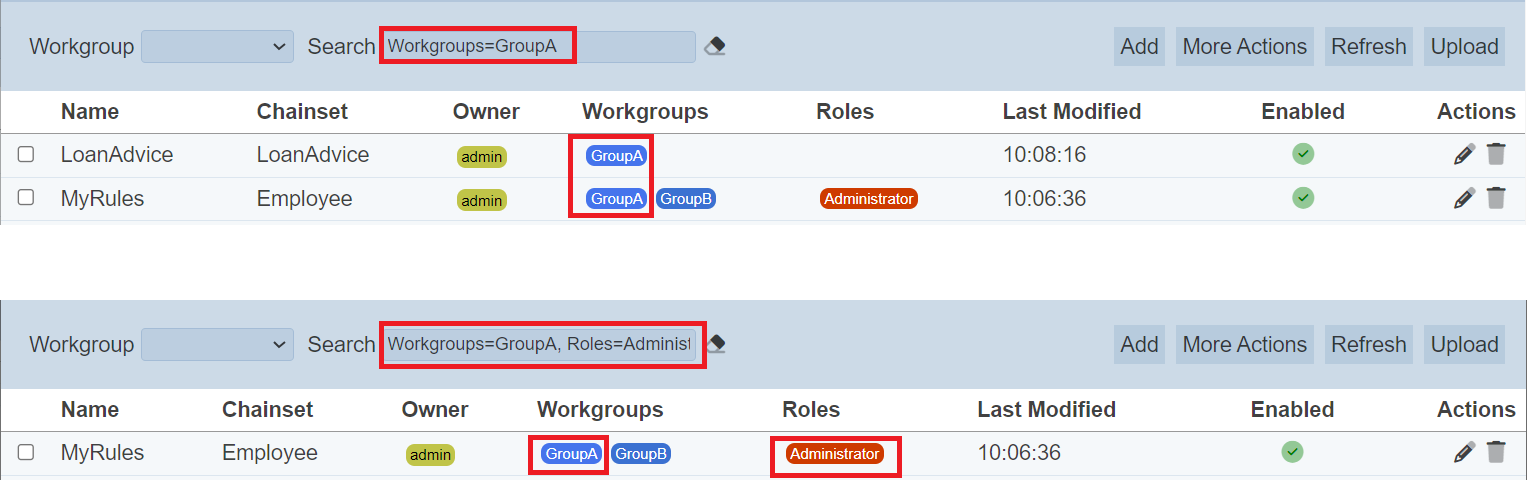Delete MyRules in the lower table

[x=1496, y=453]
